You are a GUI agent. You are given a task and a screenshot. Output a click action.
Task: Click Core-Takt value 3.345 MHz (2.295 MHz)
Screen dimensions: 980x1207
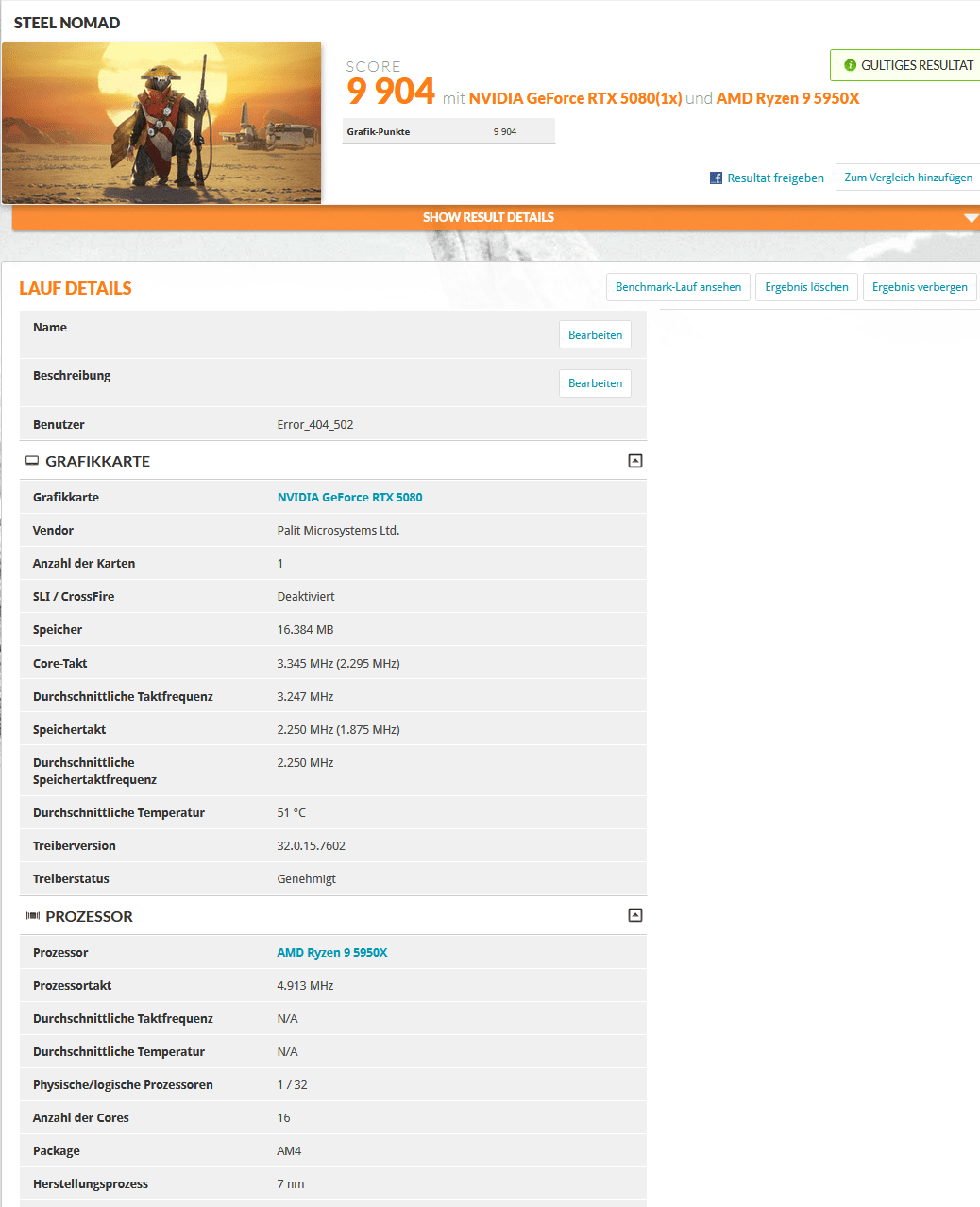tap(338, 664)
